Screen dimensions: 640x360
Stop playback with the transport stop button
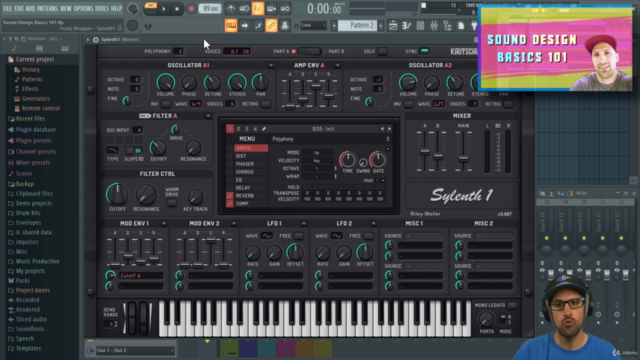(x=177, y=9)
